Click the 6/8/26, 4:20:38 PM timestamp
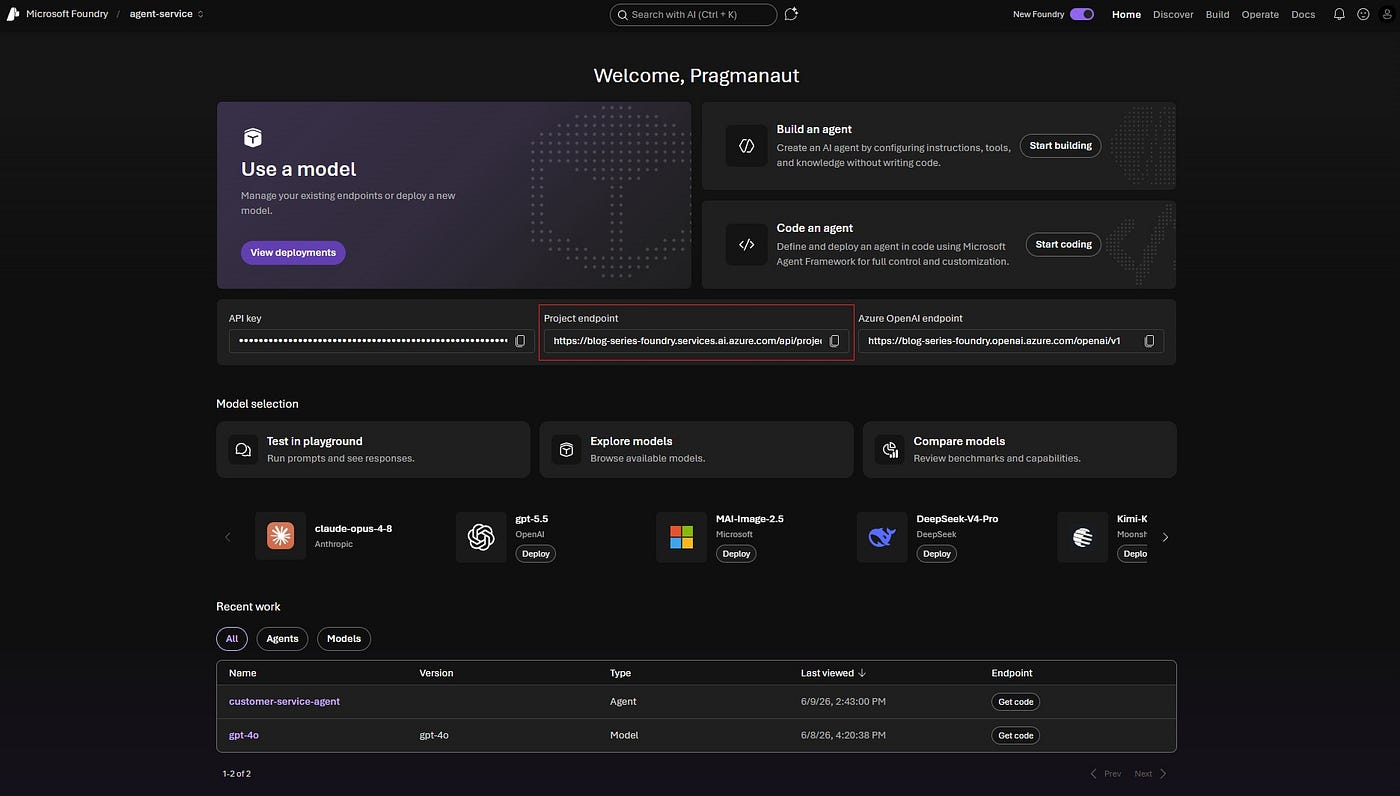 point(843,735)
